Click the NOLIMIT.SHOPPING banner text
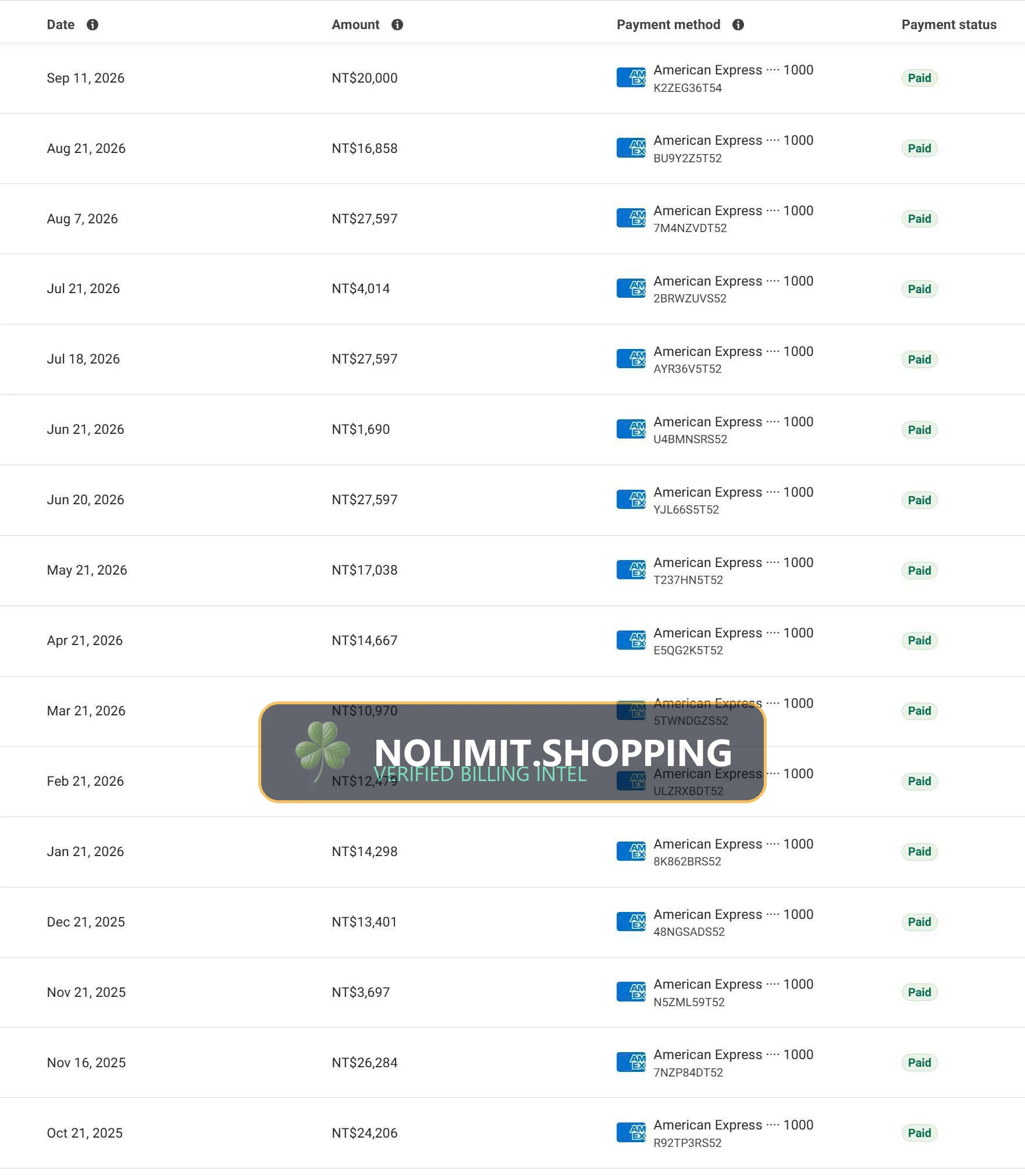This screenshot has height=1176, width=1025. point(553,752)
